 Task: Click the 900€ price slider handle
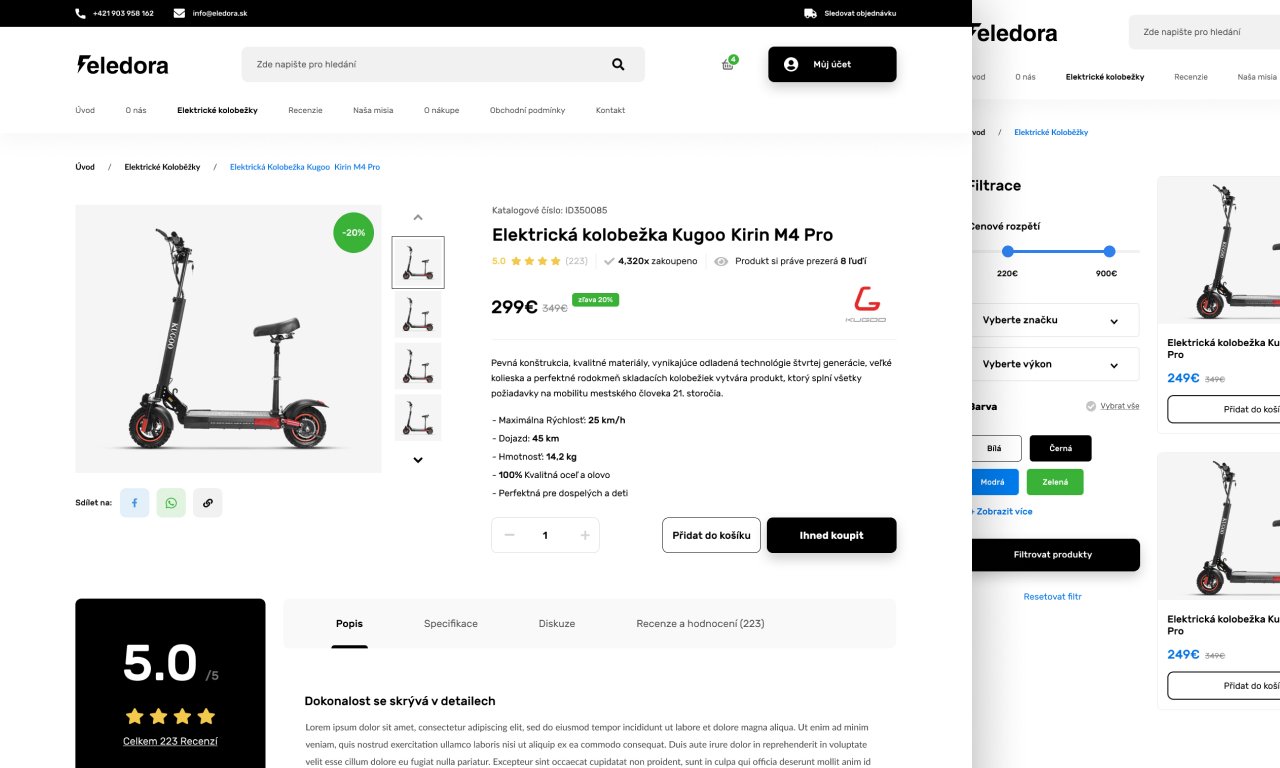[x=1109, y=251]
